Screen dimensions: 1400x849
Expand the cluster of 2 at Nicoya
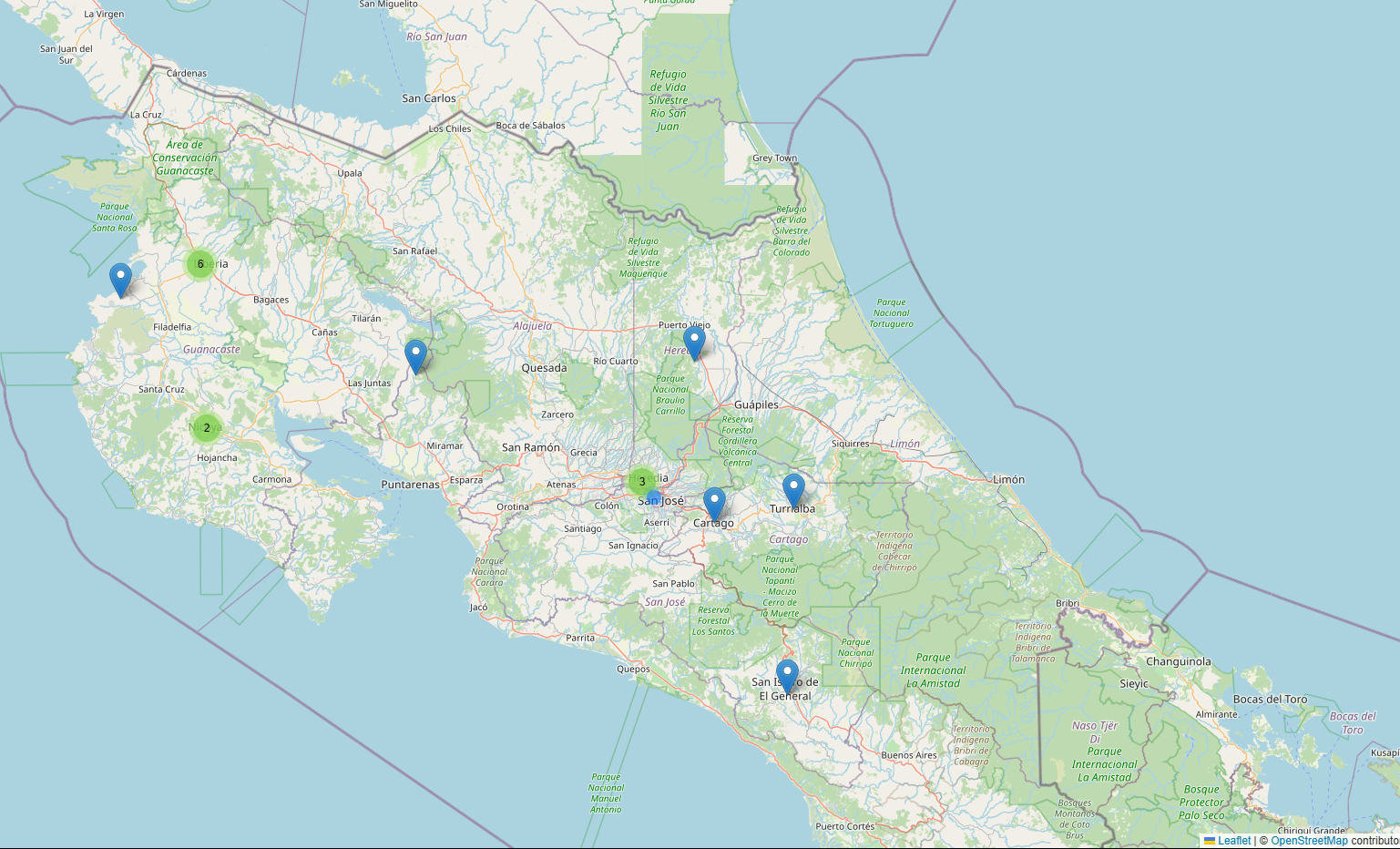(x=207, y=427)
